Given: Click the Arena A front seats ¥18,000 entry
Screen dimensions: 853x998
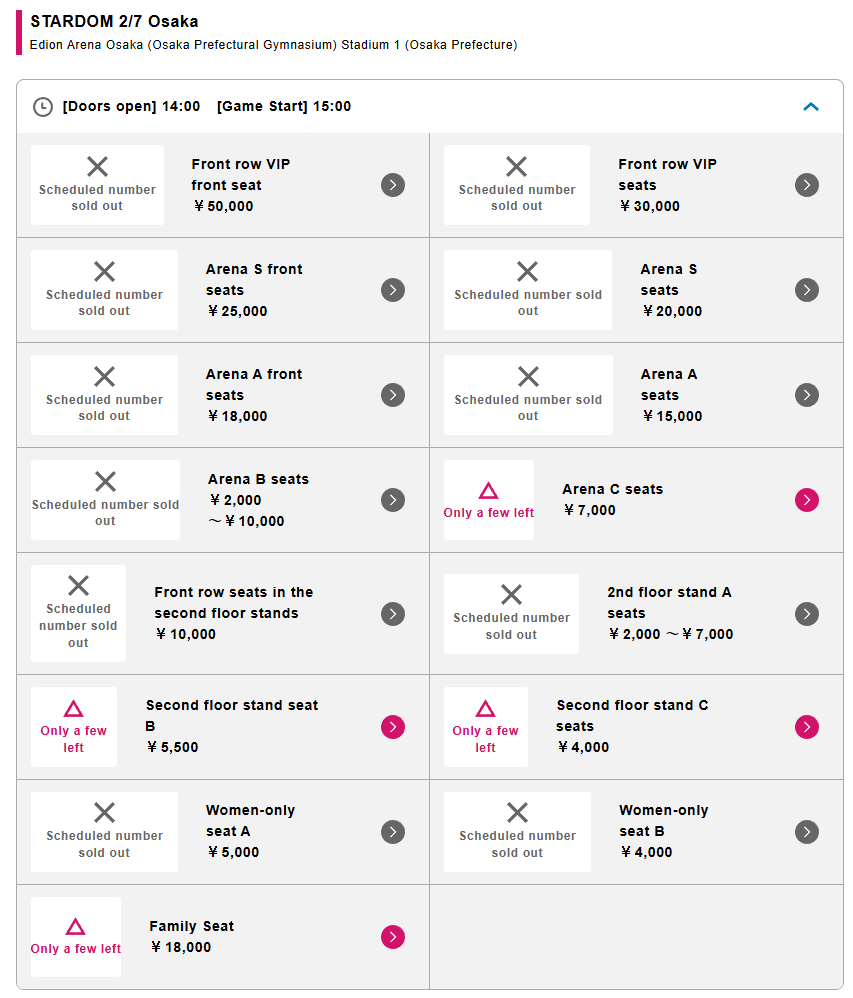Looking at the screenshot, I should 253,395.
